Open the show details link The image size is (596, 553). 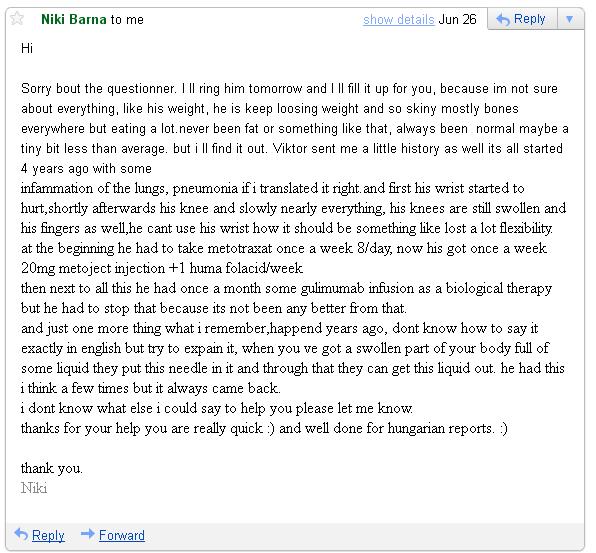click(398, 19)
